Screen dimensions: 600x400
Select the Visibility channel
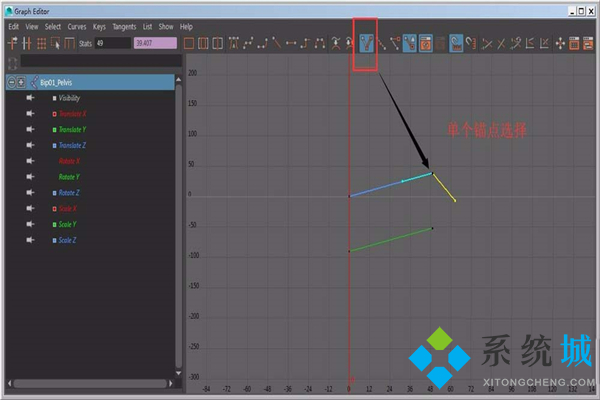click(x=69, y=98)
